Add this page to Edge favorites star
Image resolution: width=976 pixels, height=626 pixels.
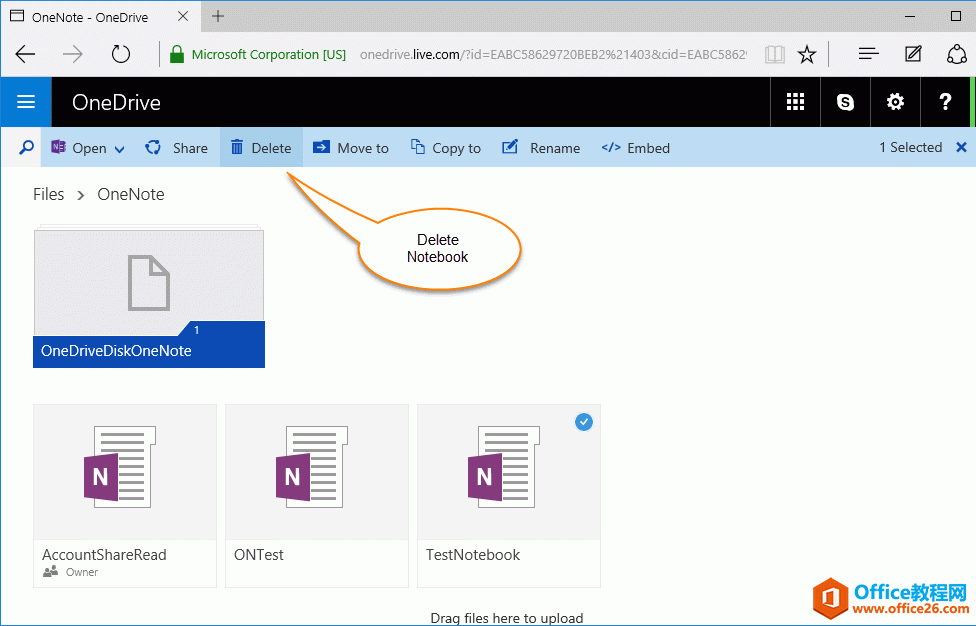[x=807, y=54]
